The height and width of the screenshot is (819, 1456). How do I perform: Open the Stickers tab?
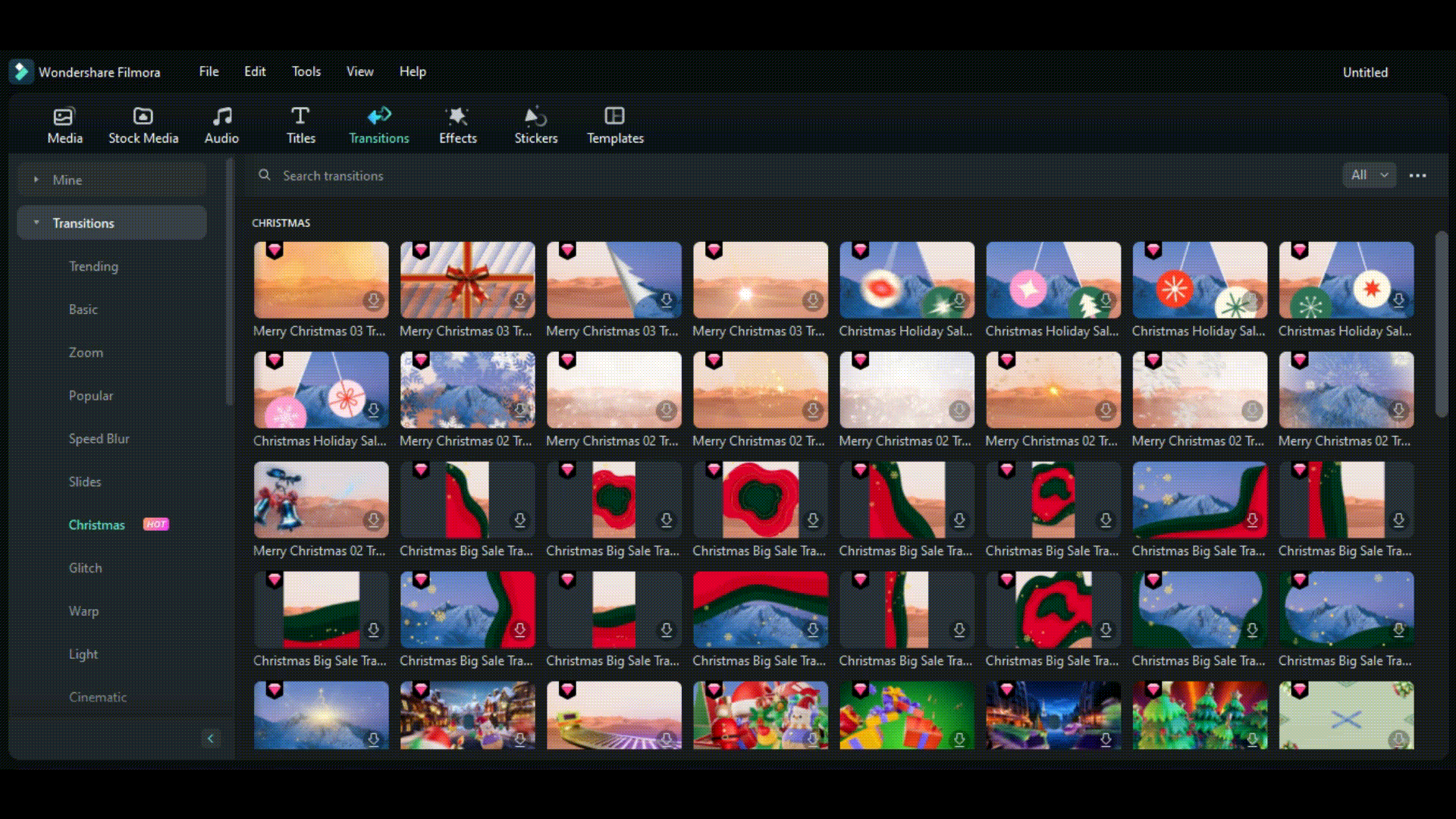pos(536,126)
